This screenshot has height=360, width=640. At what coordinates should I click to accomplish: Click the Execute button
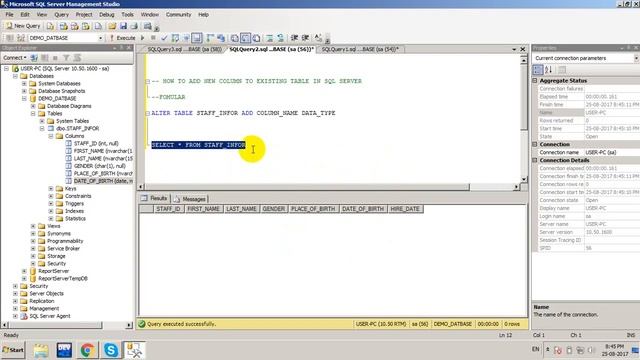pos(122,38)
